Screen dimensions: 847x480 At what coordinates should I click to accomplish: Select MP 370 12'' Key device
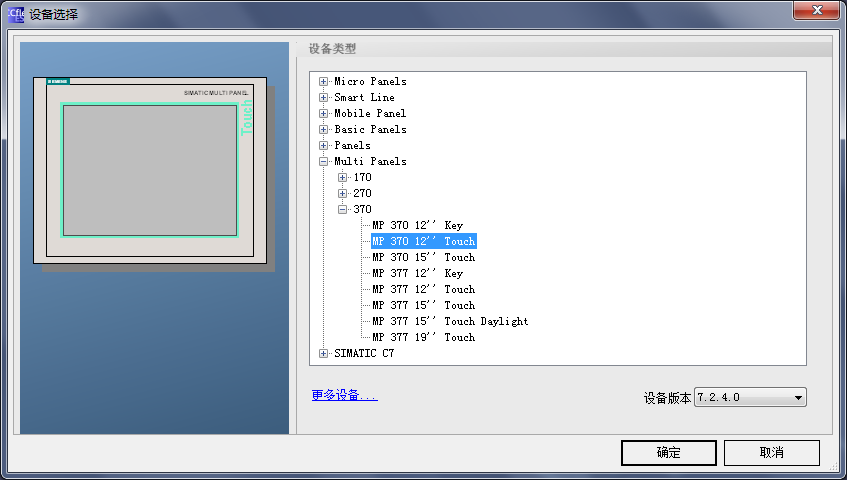(x=418, y=225)
